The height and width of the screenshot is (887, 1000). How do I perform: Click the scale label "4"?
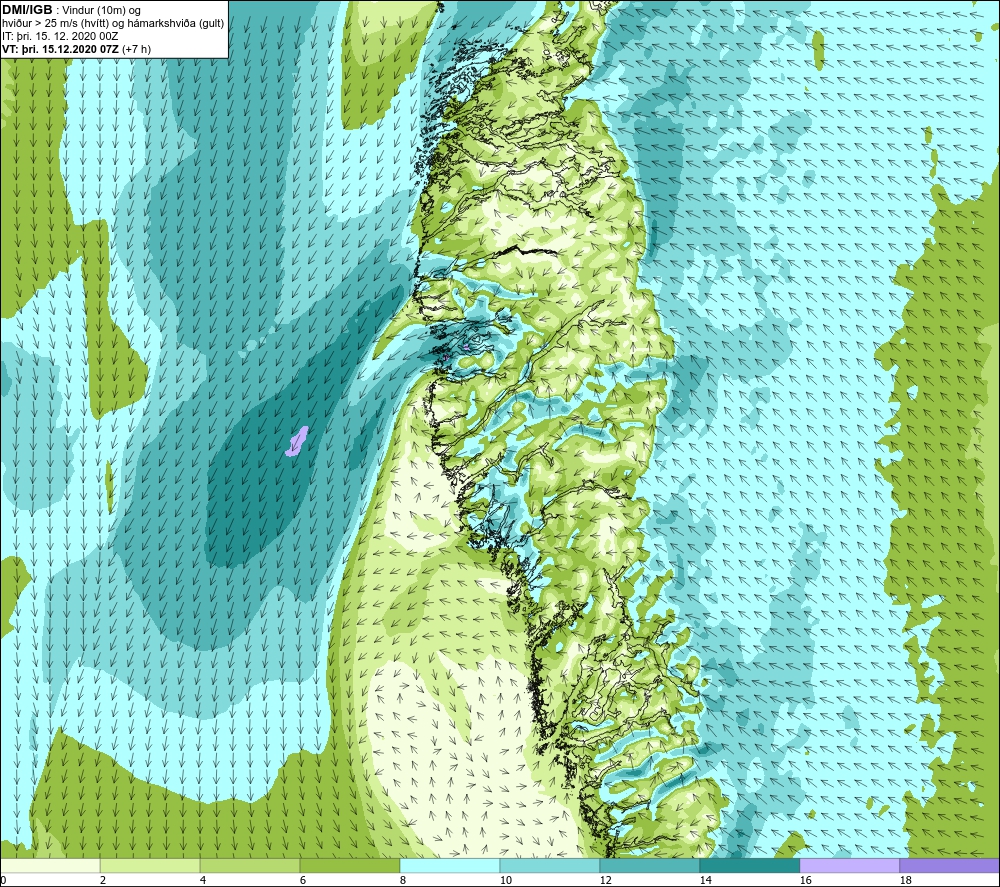[203, 880]
